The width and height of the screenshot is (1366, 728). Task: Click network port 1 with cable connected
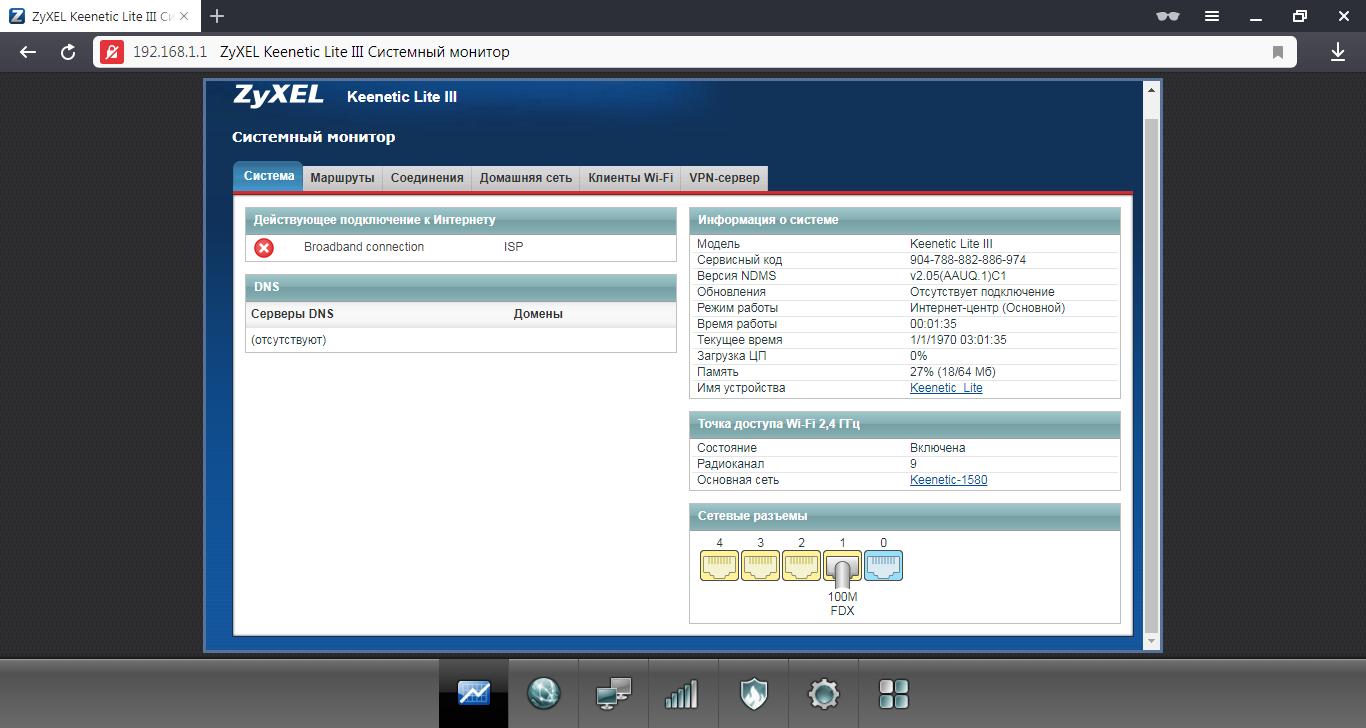842,567
